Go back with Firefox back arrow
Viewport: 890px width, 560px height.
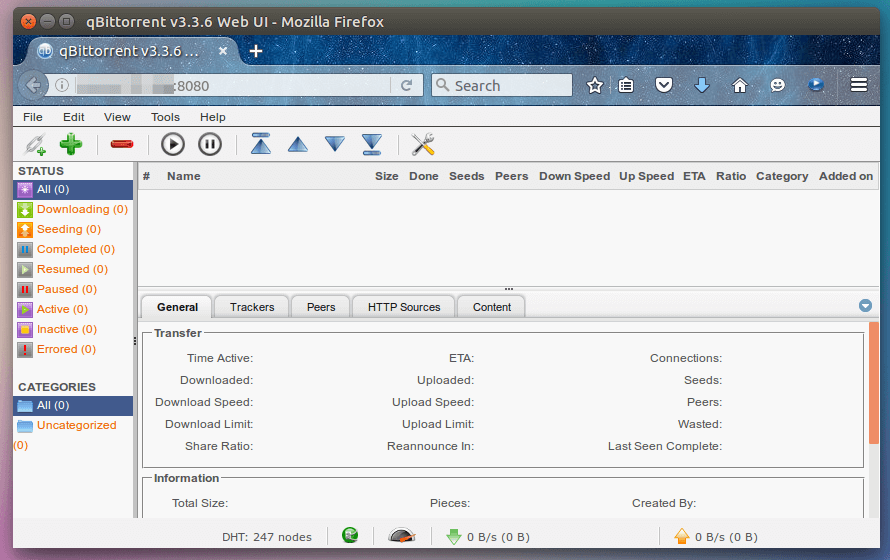[33, 86]
